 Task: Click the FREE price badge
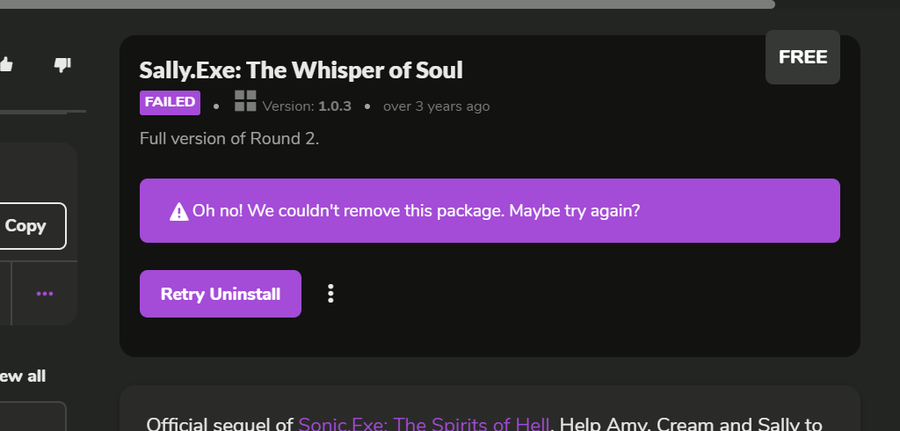click(x=802, y=57)
